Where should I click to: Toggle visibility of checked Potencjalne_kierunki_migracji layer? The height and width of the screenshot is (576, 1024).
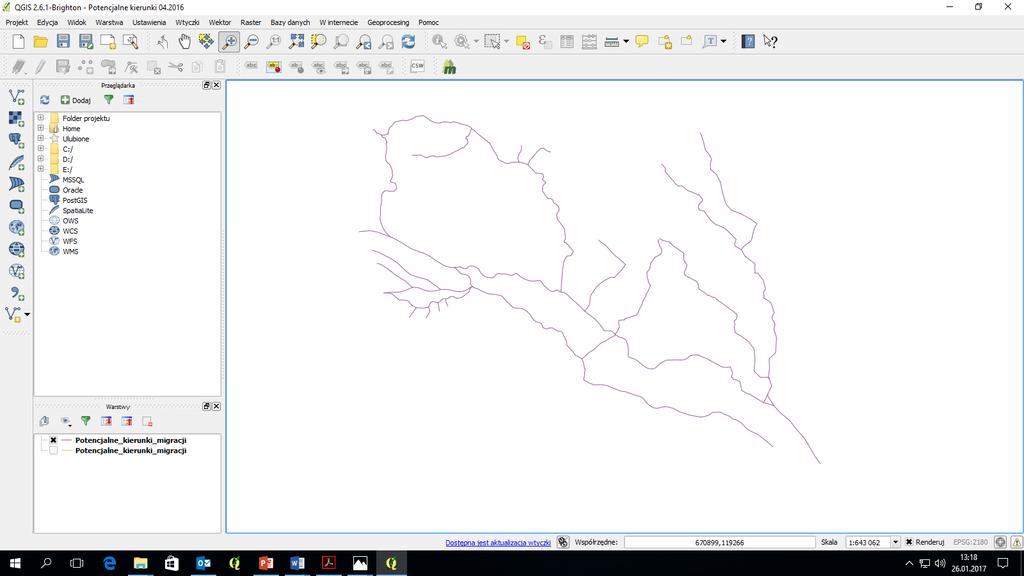(54, 440)
